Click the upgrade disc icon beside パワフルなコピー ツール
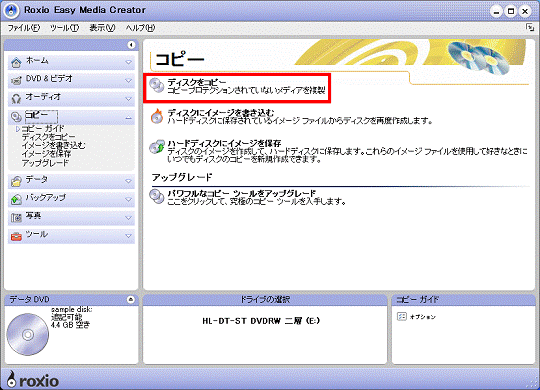The width and height of the screenshot is (540, 390). coord(157,196)
